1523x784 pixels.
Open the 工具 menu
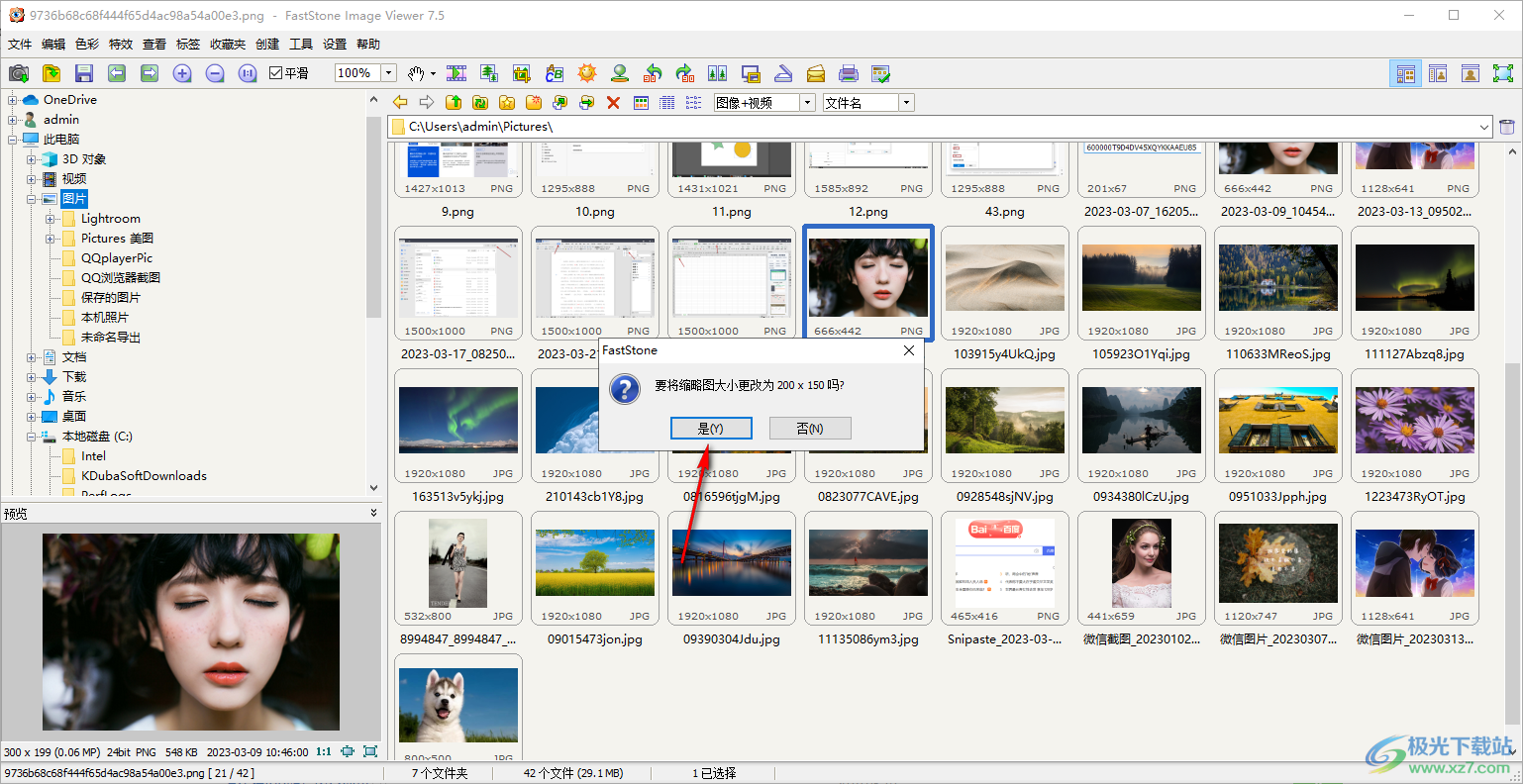[301, 45]
